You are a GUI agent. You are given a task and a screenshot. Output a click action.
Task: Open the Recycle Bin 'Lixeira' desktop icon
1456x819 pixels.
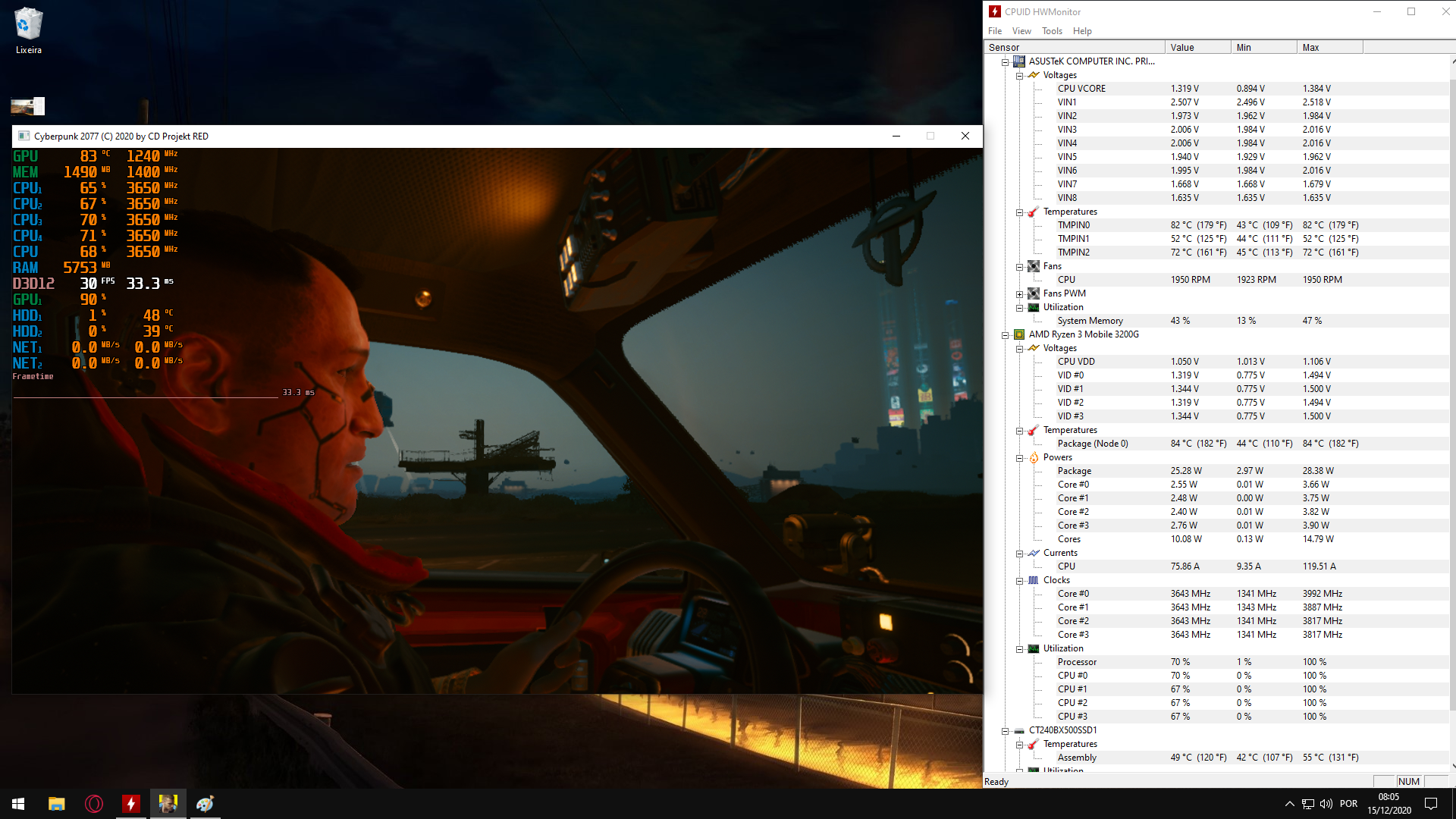pos(28,31)
